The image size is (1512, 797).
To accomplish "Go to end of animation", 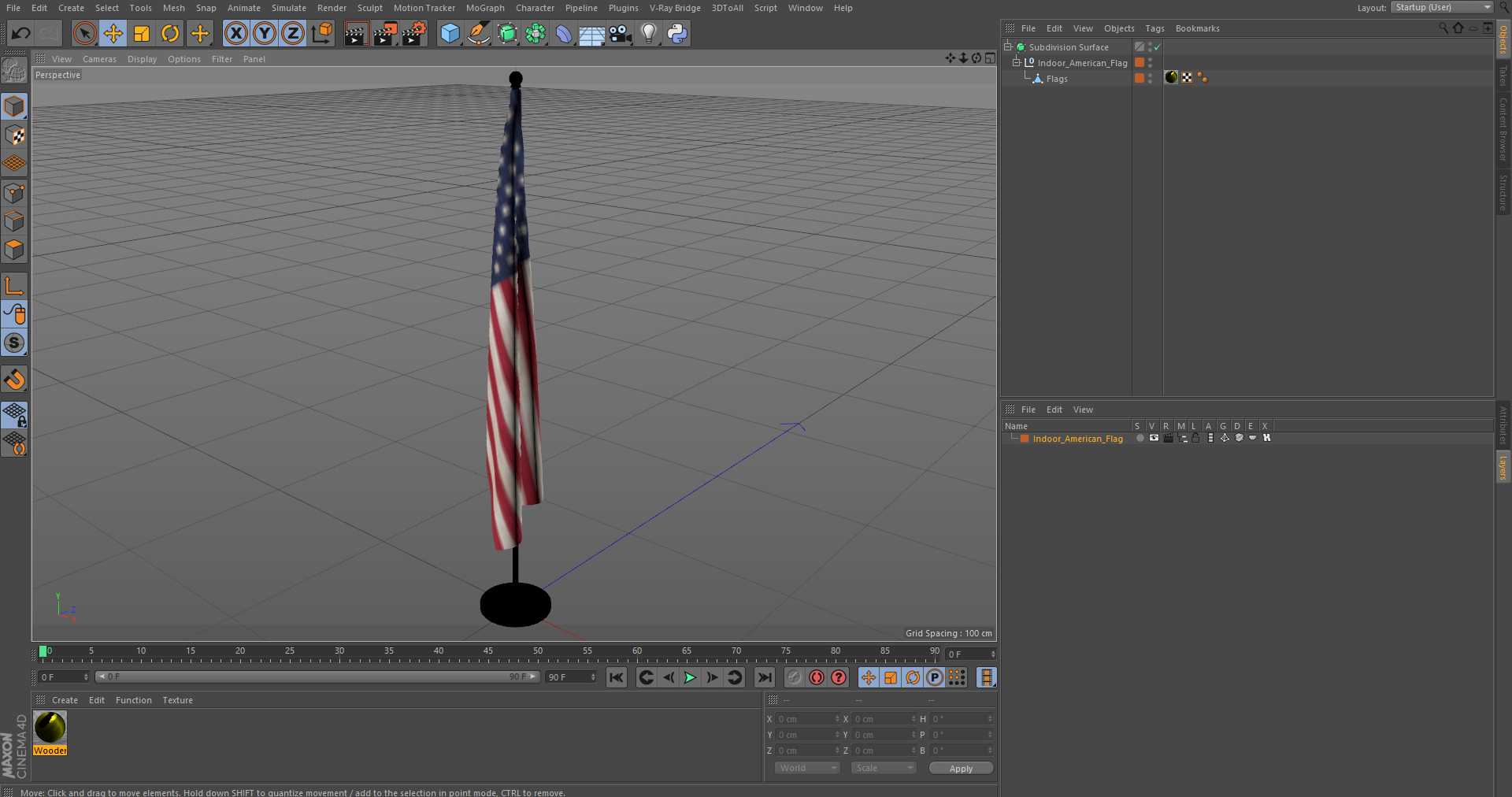I will [x=765, y=677].
